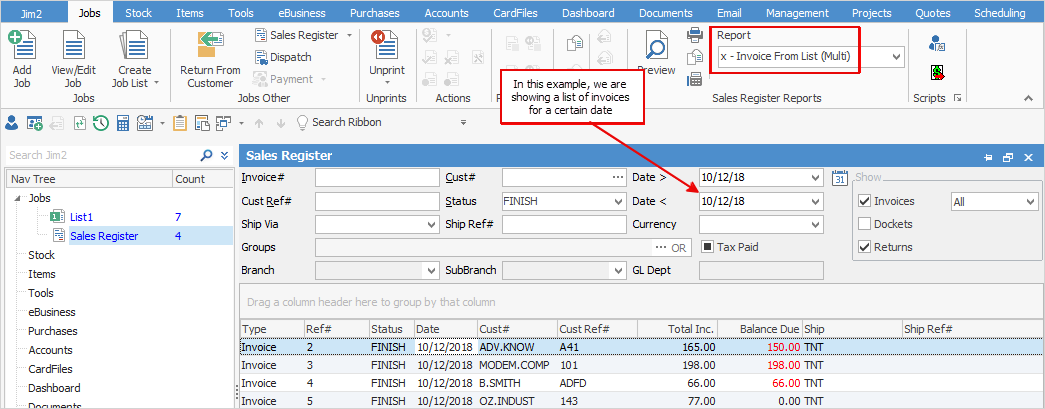Click the clipboard icon in quick toolbar
The image size is (1045, 409).
(179, 123)
